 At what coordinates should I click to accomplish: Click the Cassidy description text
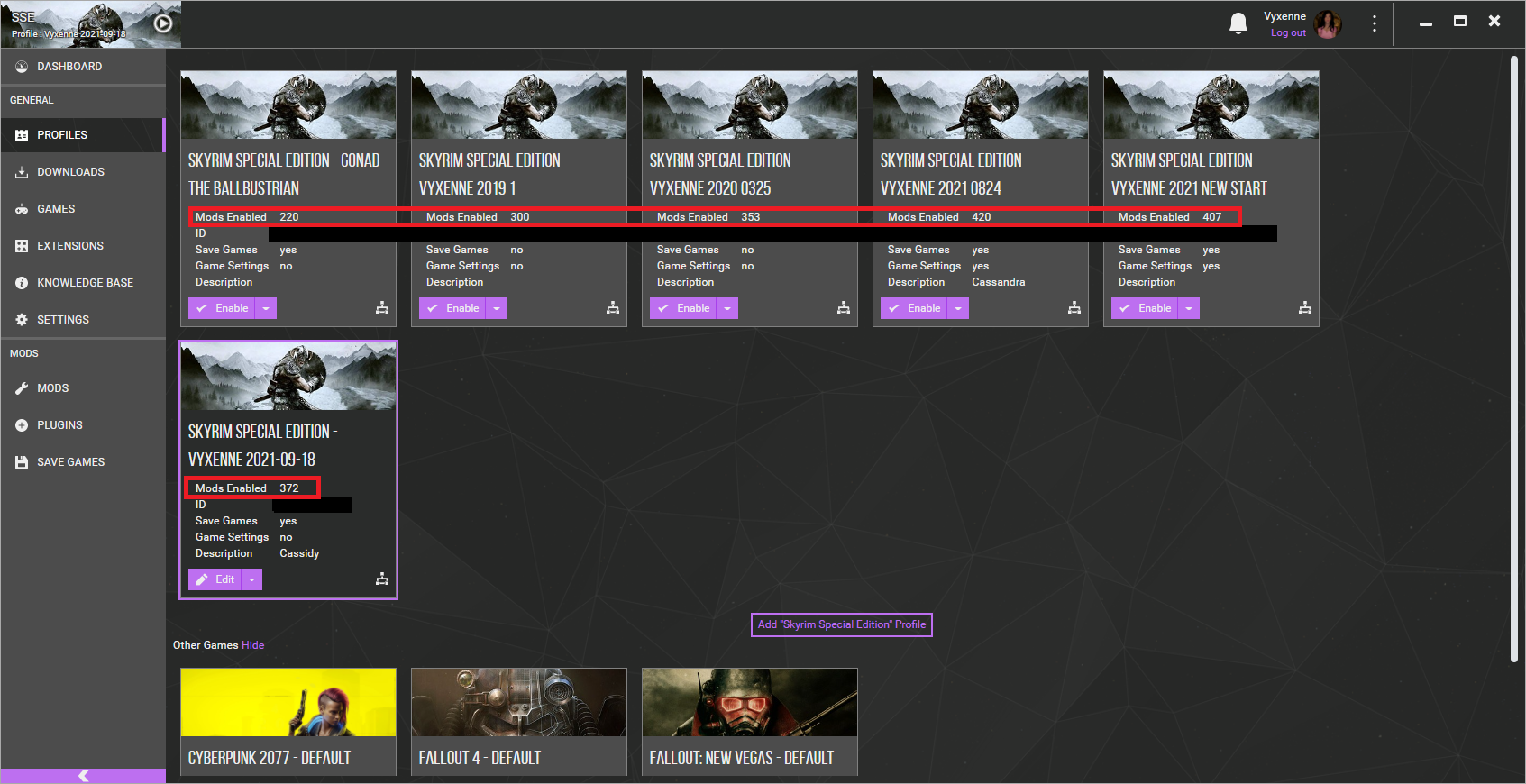[x=299, y=553]
